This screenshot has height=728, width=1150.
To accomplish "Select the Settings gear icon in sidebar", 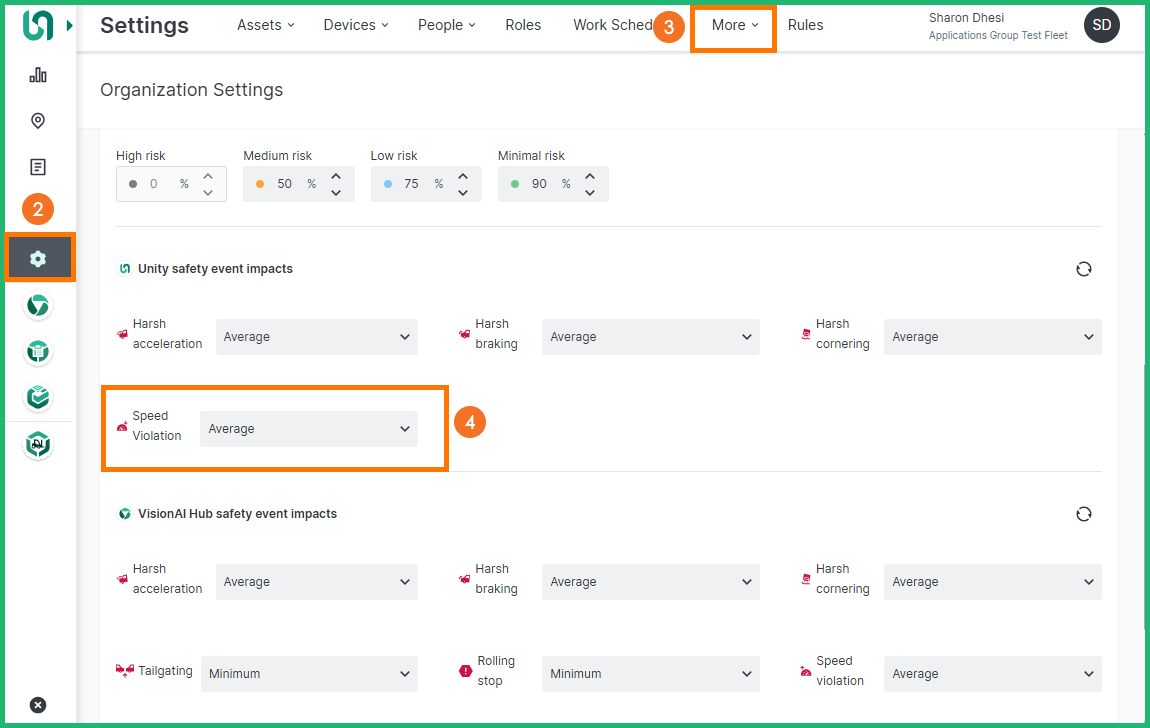I will (x=38, y=258).
